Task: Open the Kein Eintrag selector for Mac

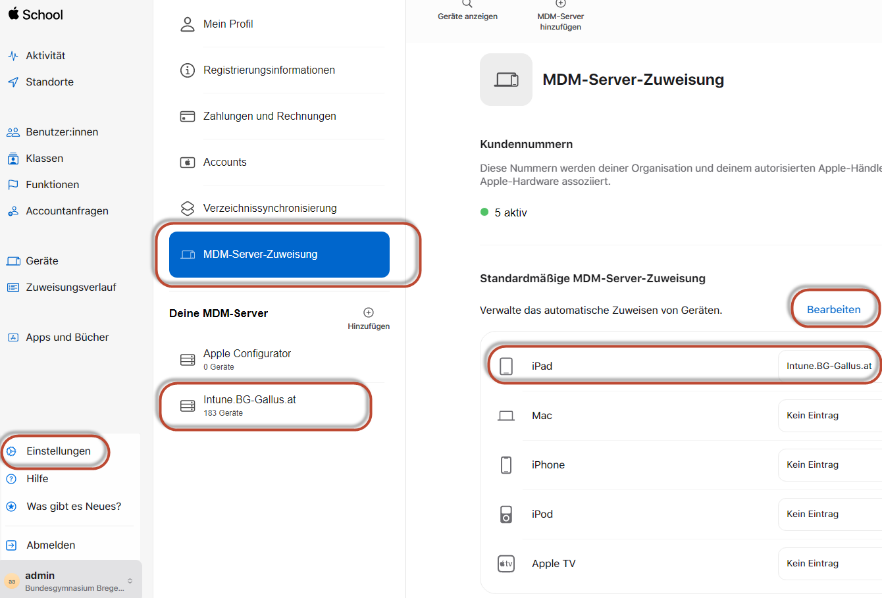Action: [x=814, y=415]
